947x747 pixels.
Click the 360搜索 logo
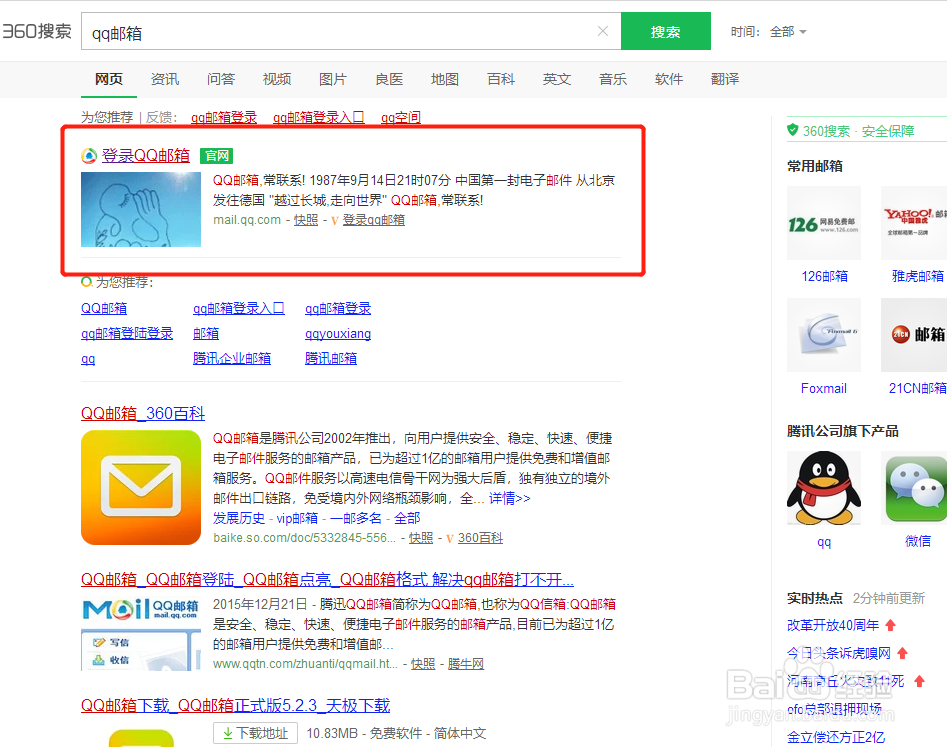[37, 31]
